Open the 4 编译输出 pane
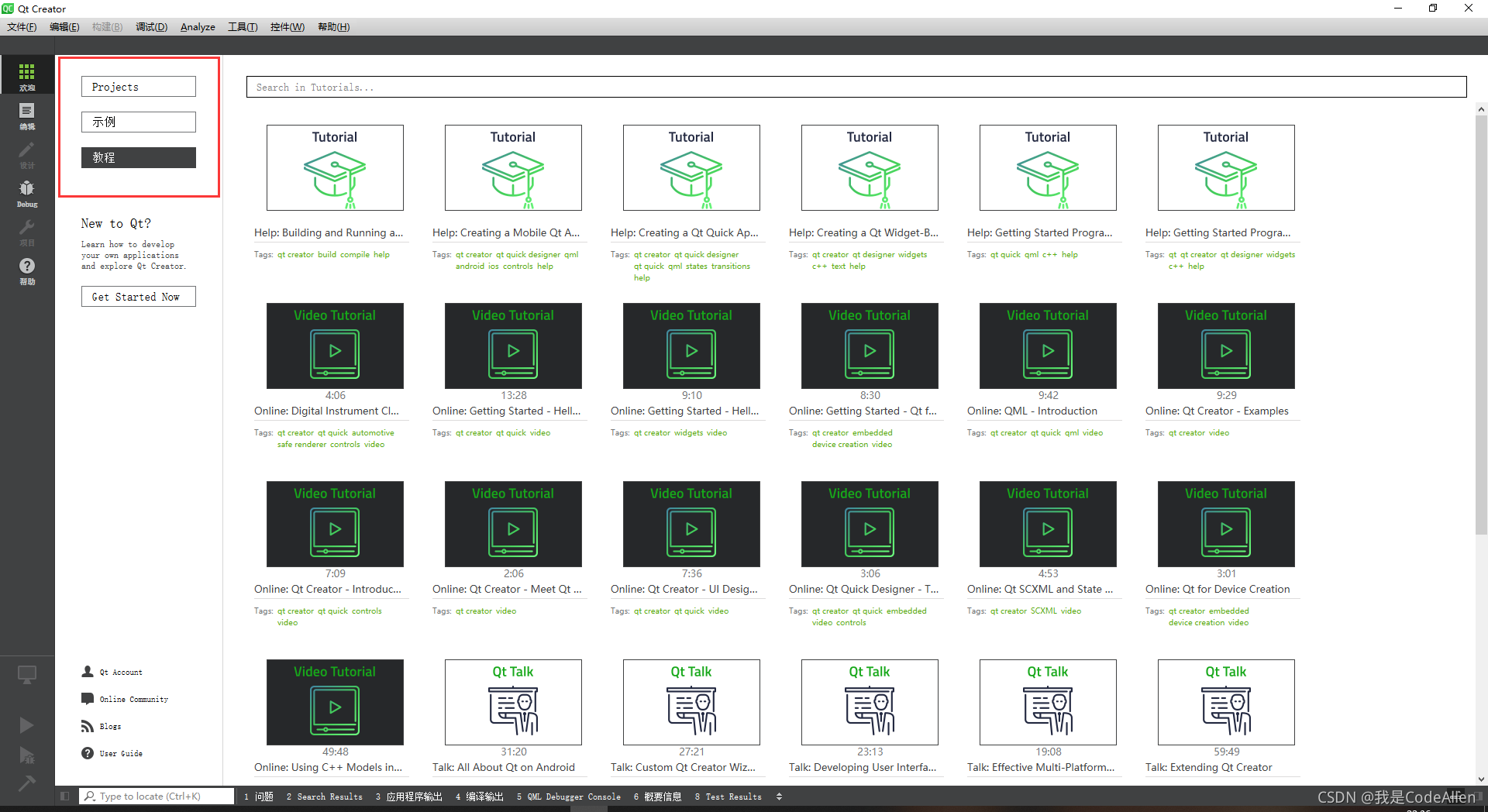 (480, 797)
